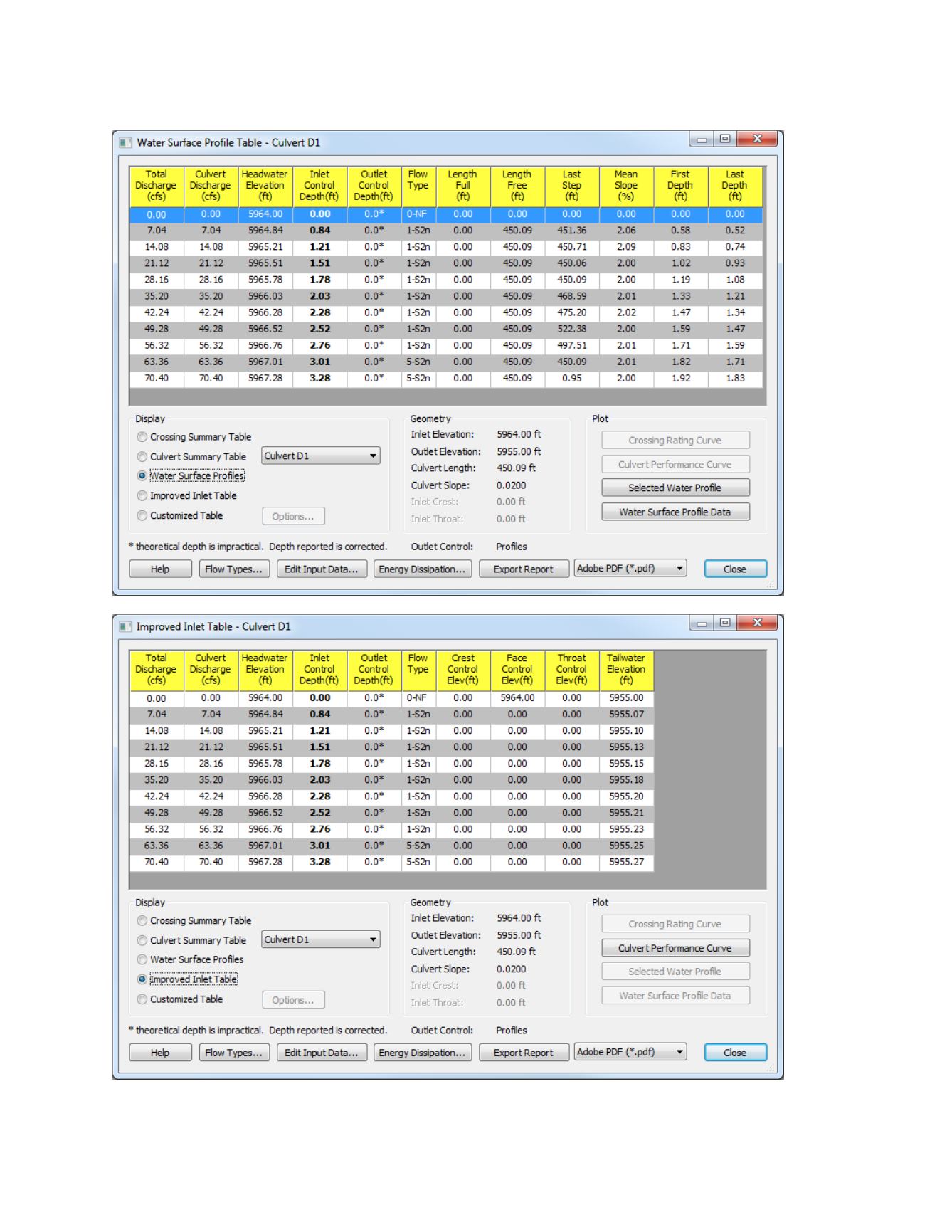Click Edit Input Data in Improved Inlet window

coord(322,1053)
